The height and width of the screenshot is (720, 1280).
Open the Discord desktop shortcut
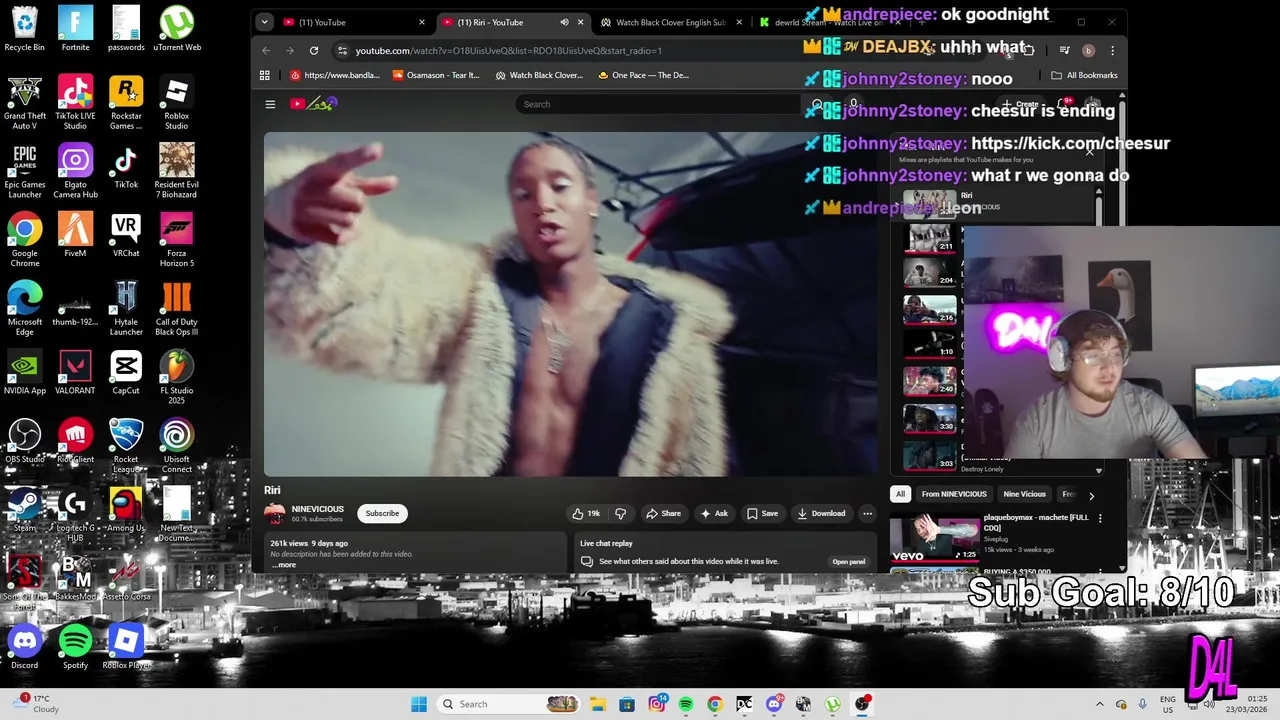(x=24, y=647)
